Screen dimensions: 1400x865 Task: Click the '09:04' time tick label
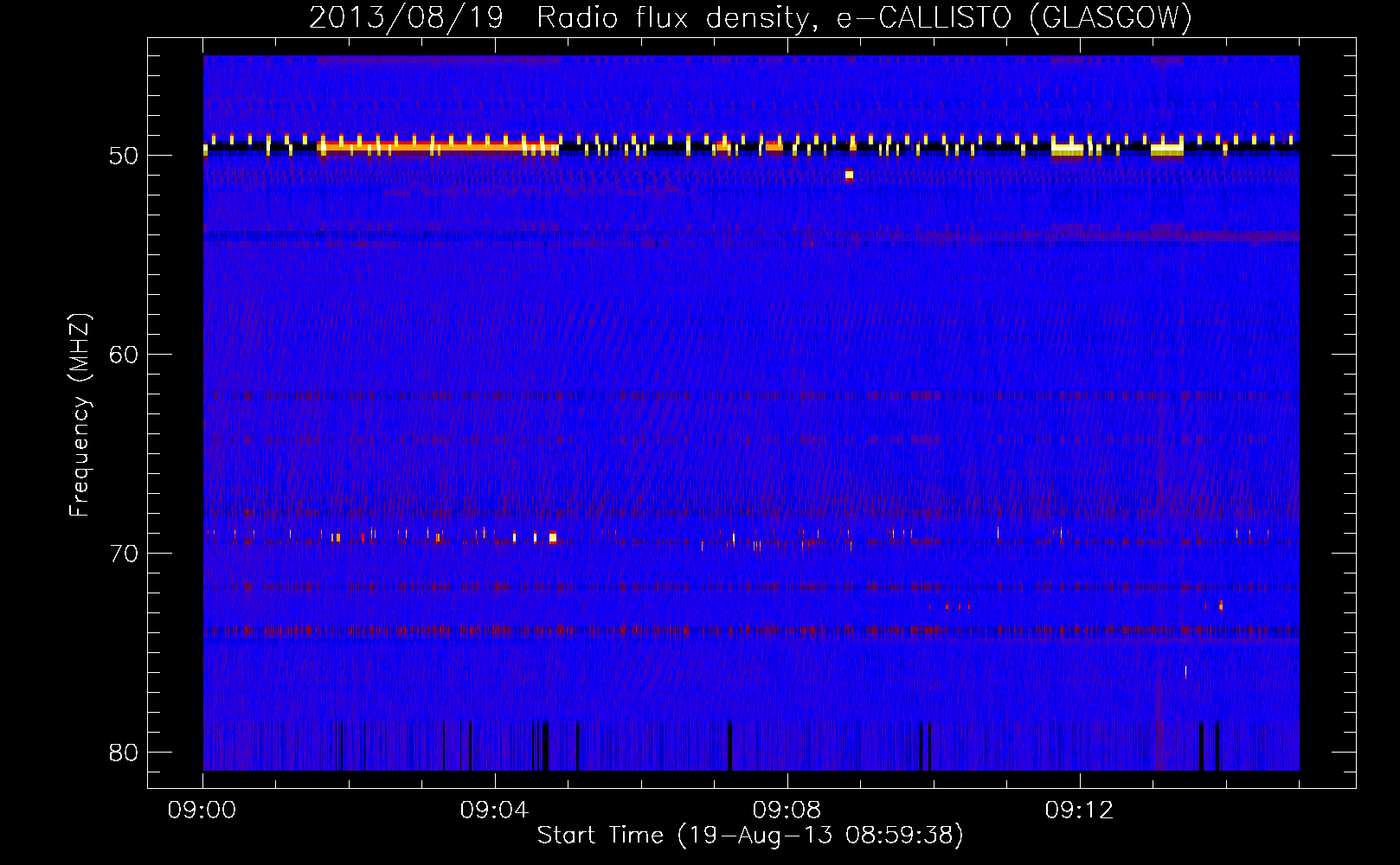[495, 811]
